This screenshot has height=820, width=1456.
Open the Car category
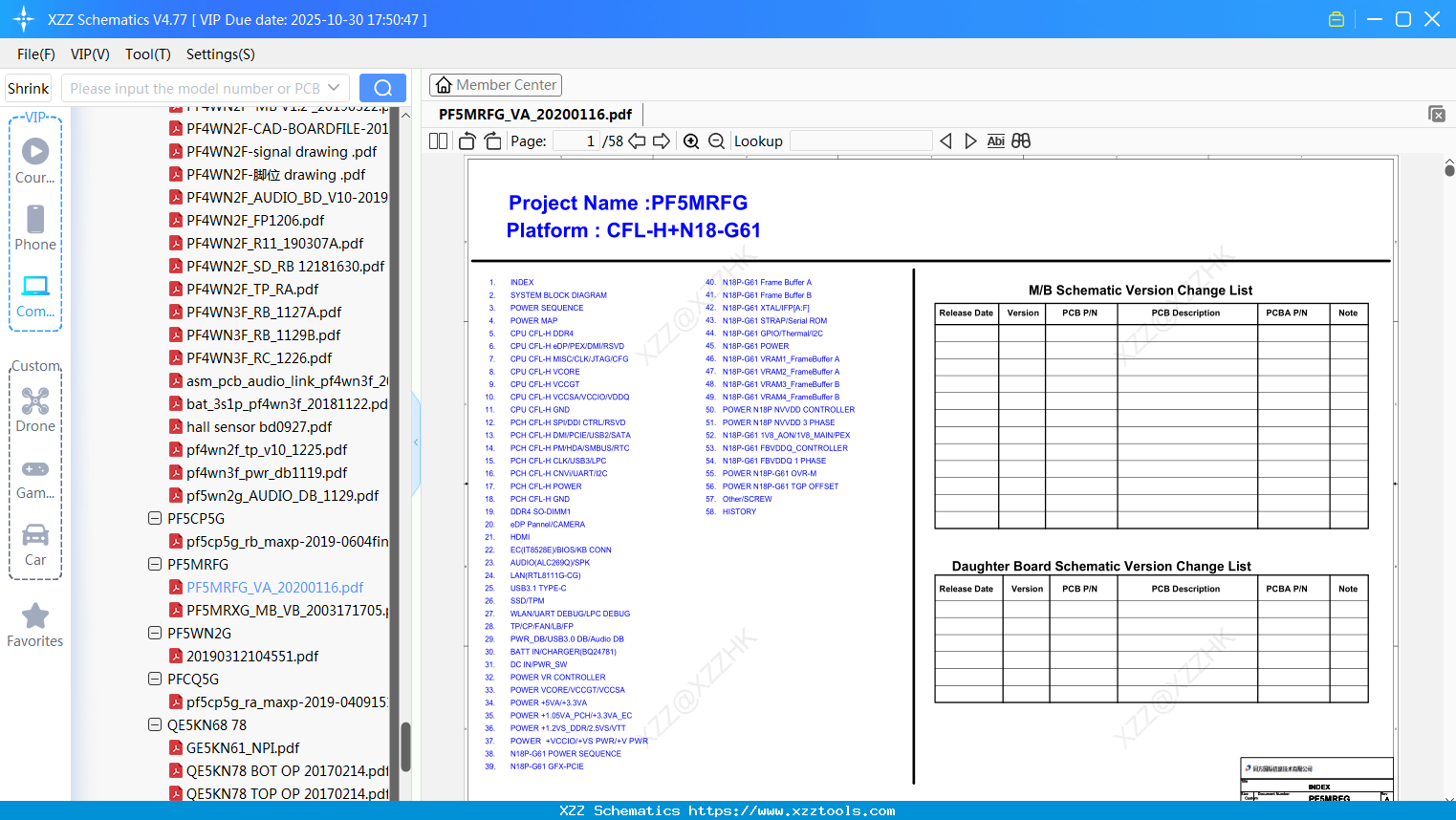(35, 544)
